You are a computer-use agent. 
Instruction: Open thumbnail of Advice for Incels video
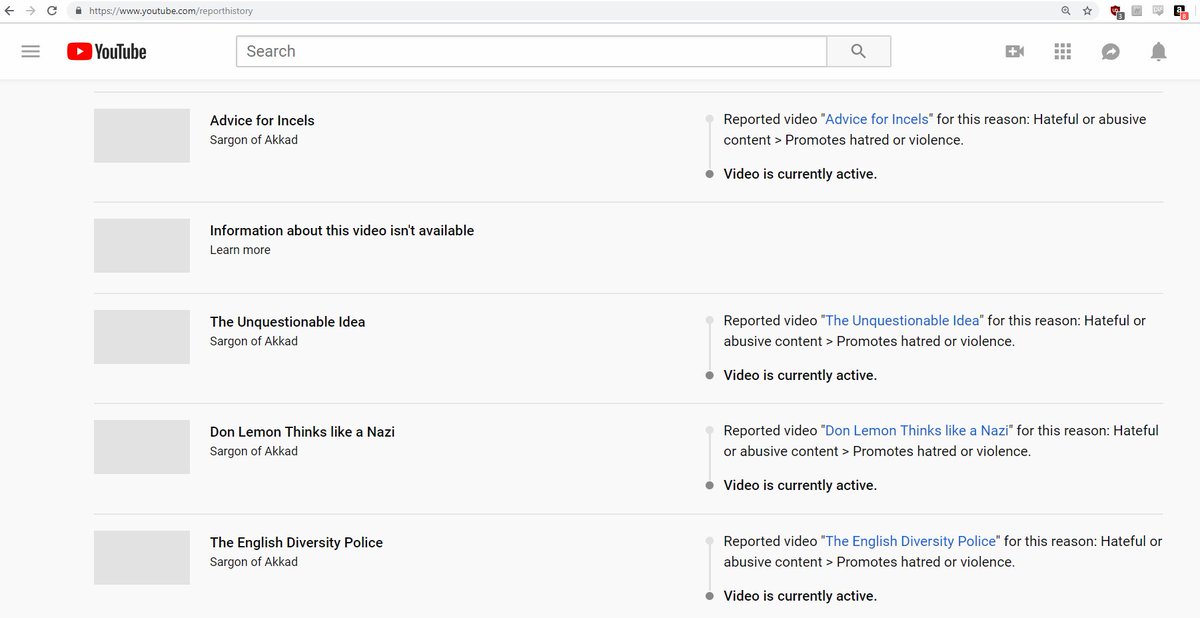click(142, 136)
